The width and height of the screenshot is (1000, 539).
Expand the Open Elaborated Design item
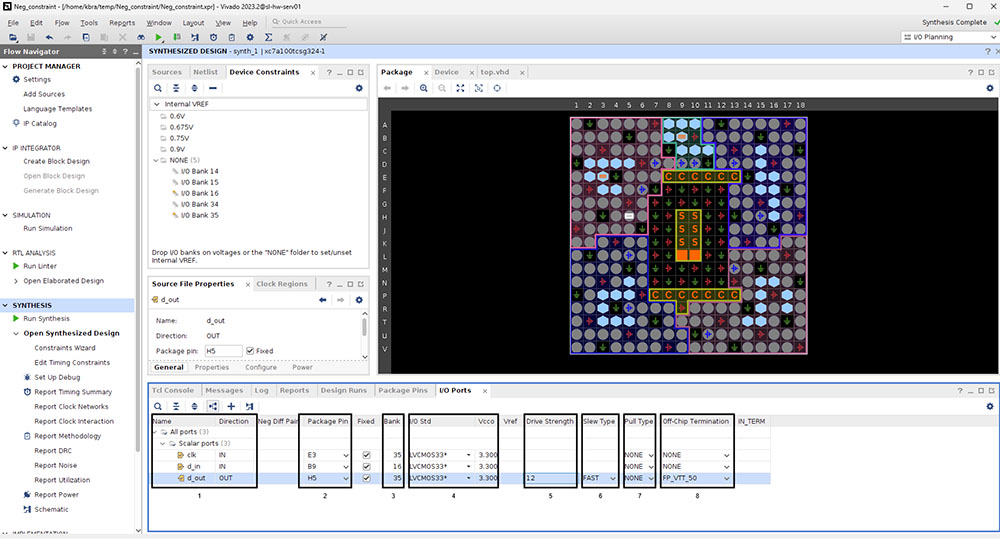(x=16, y=281)
